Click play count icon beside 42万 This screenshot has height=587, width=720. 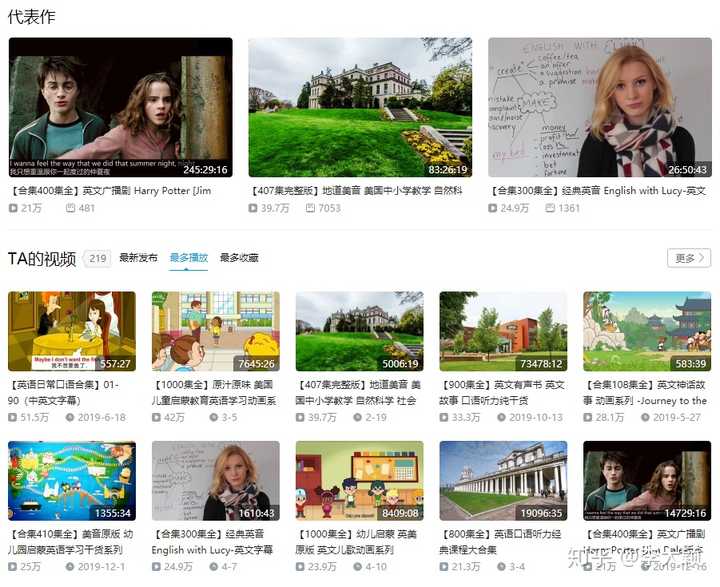point(156,418)
